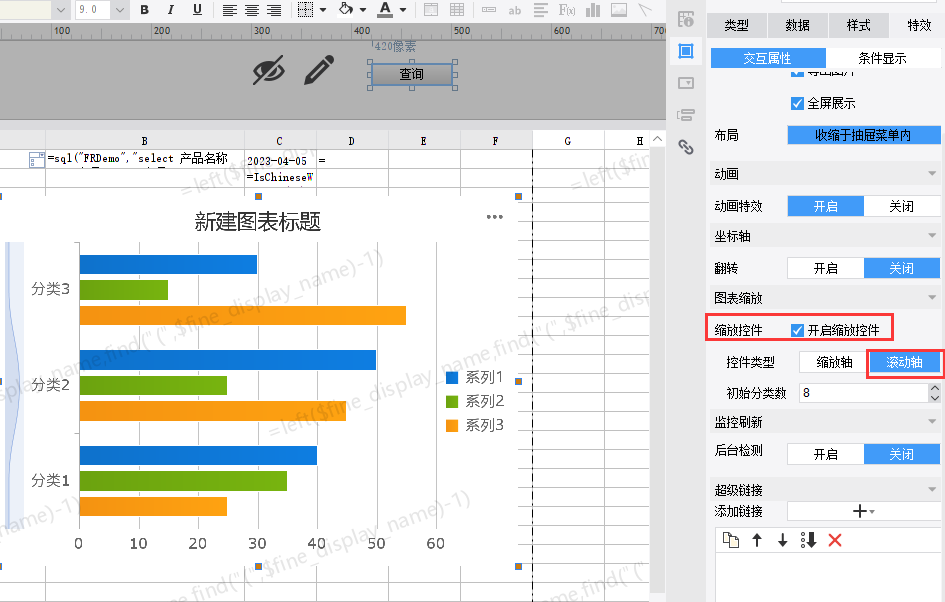Switch to the 类型 tab
Screen dimensions: 945x602
(736, 25)
